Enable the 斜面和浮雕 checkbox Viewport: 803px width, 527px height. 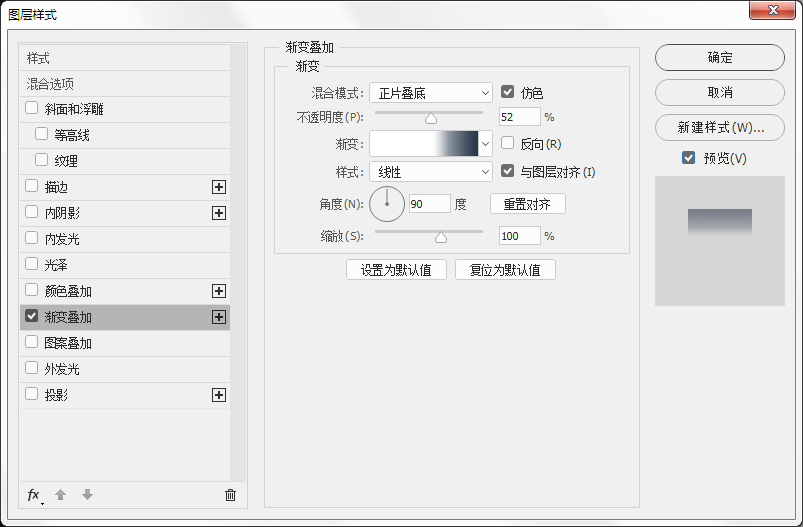[32, 108]
